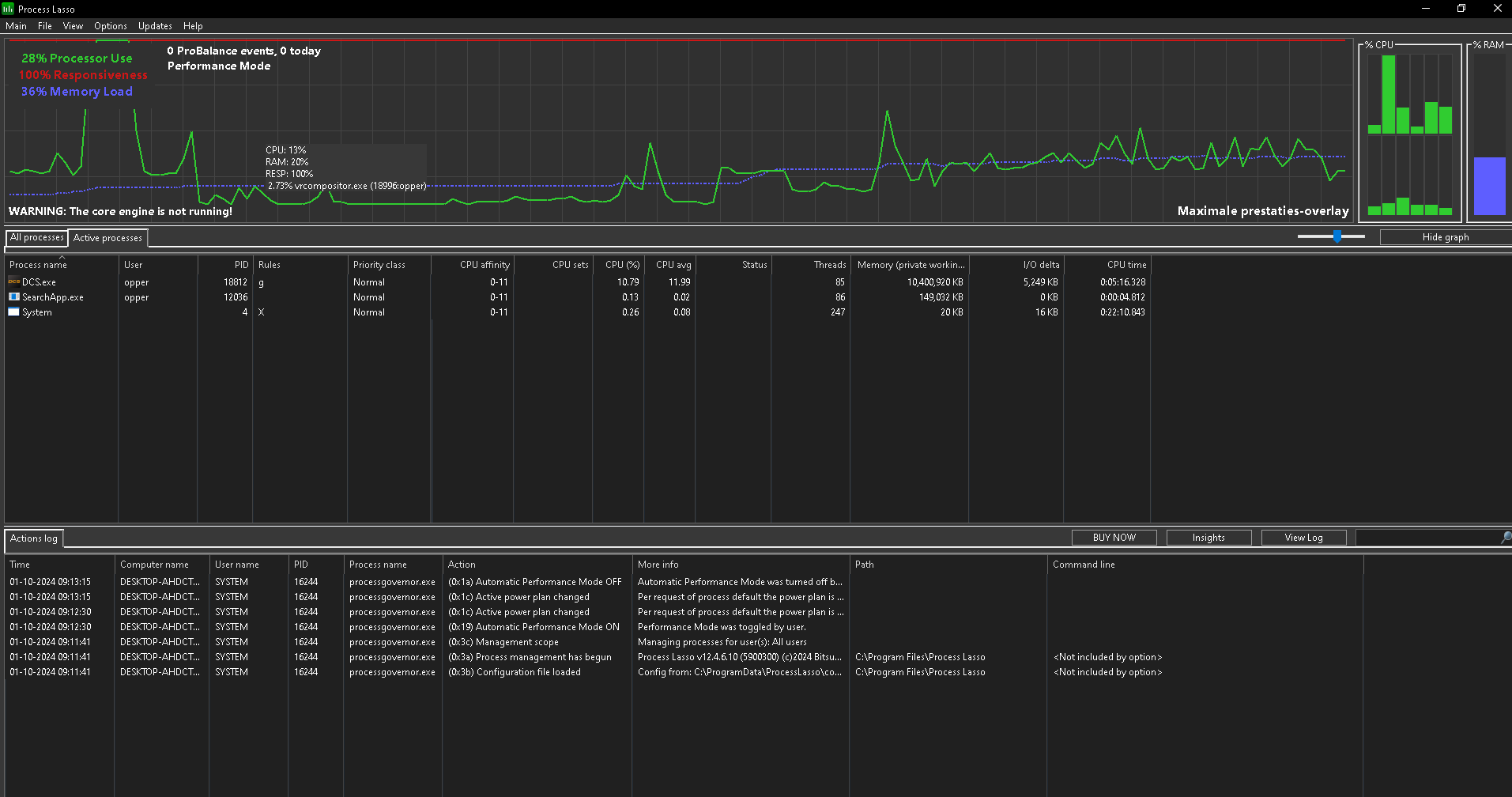
Task: Select Process management has begun log entry
Action: (684, 657)
